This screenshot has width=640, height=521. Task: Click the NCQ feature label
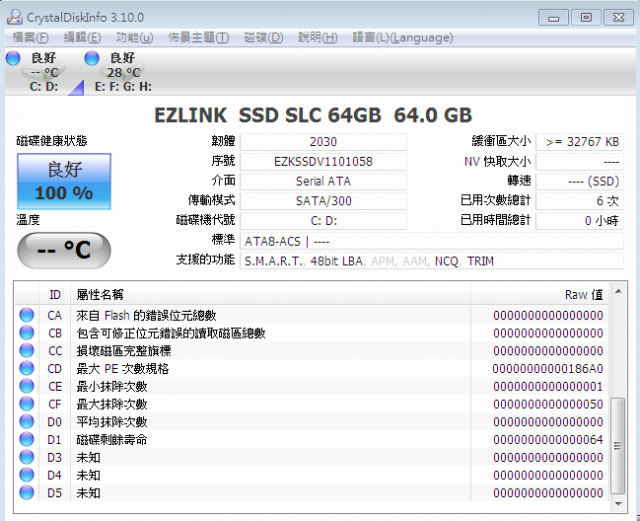pos(447,261)
